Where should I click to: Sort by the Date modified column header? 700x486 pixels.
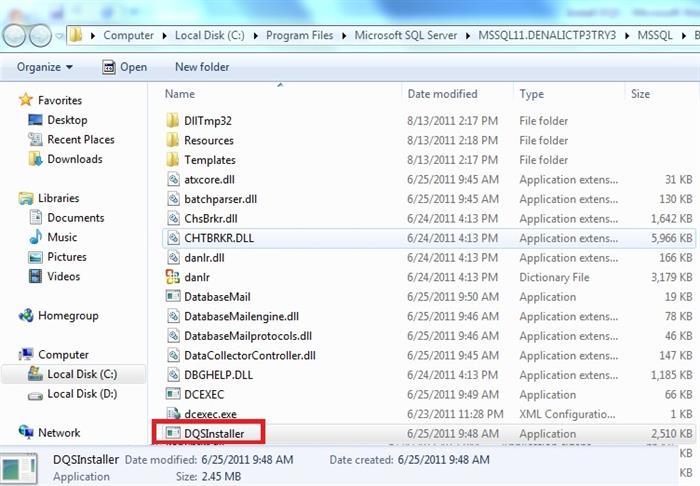442,94
